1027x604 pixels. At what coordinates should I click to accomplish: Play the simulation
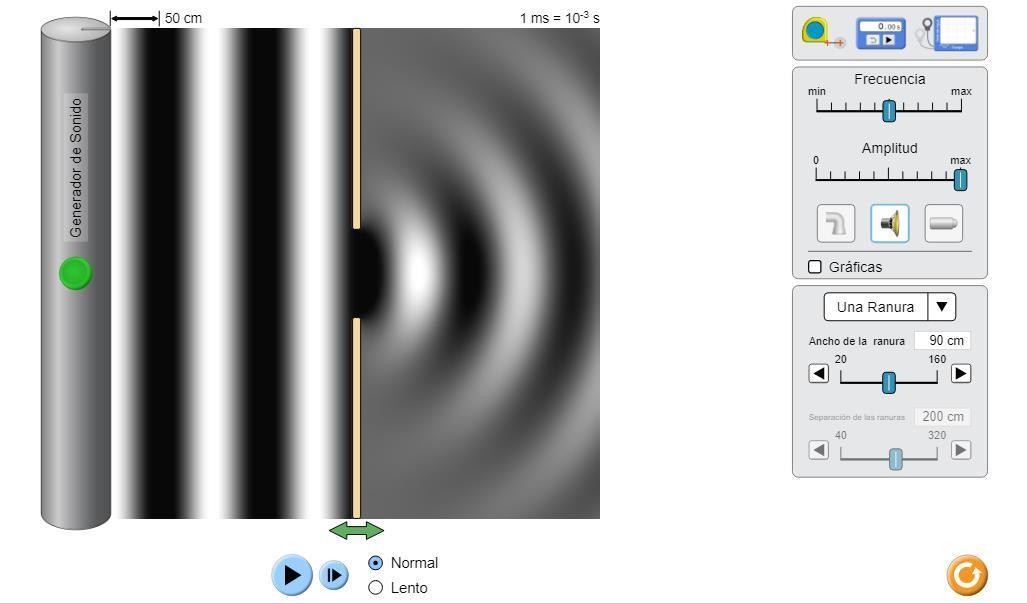coord(291,575)
